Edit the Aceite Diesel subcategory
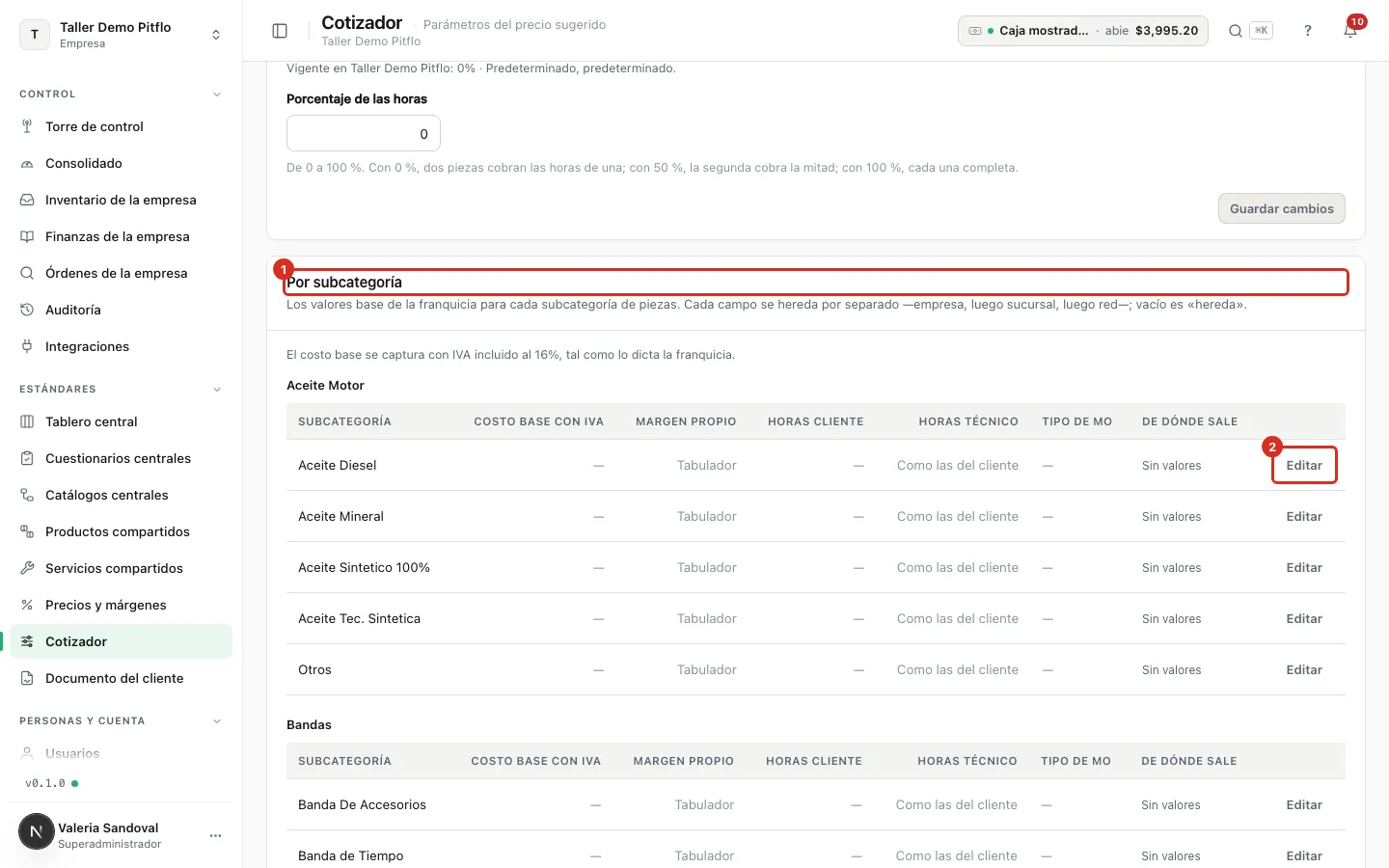This screenshot has width=1389, height=868. (x=1304, y=465)
